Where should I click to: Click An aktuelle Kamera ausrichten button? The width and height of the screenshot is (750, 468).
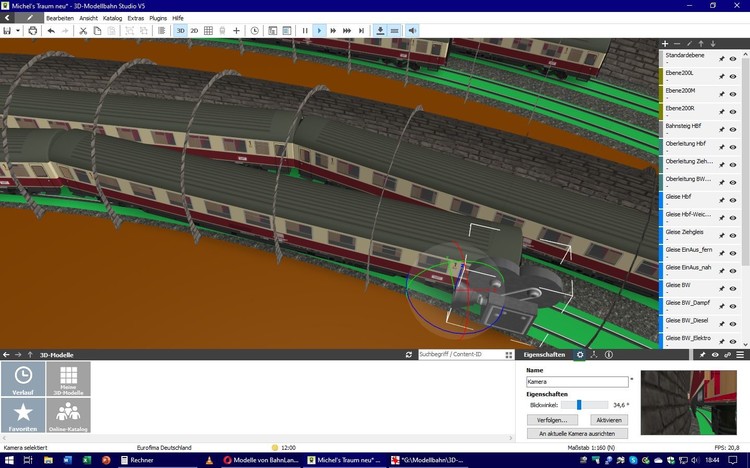(x=577, y=433)
